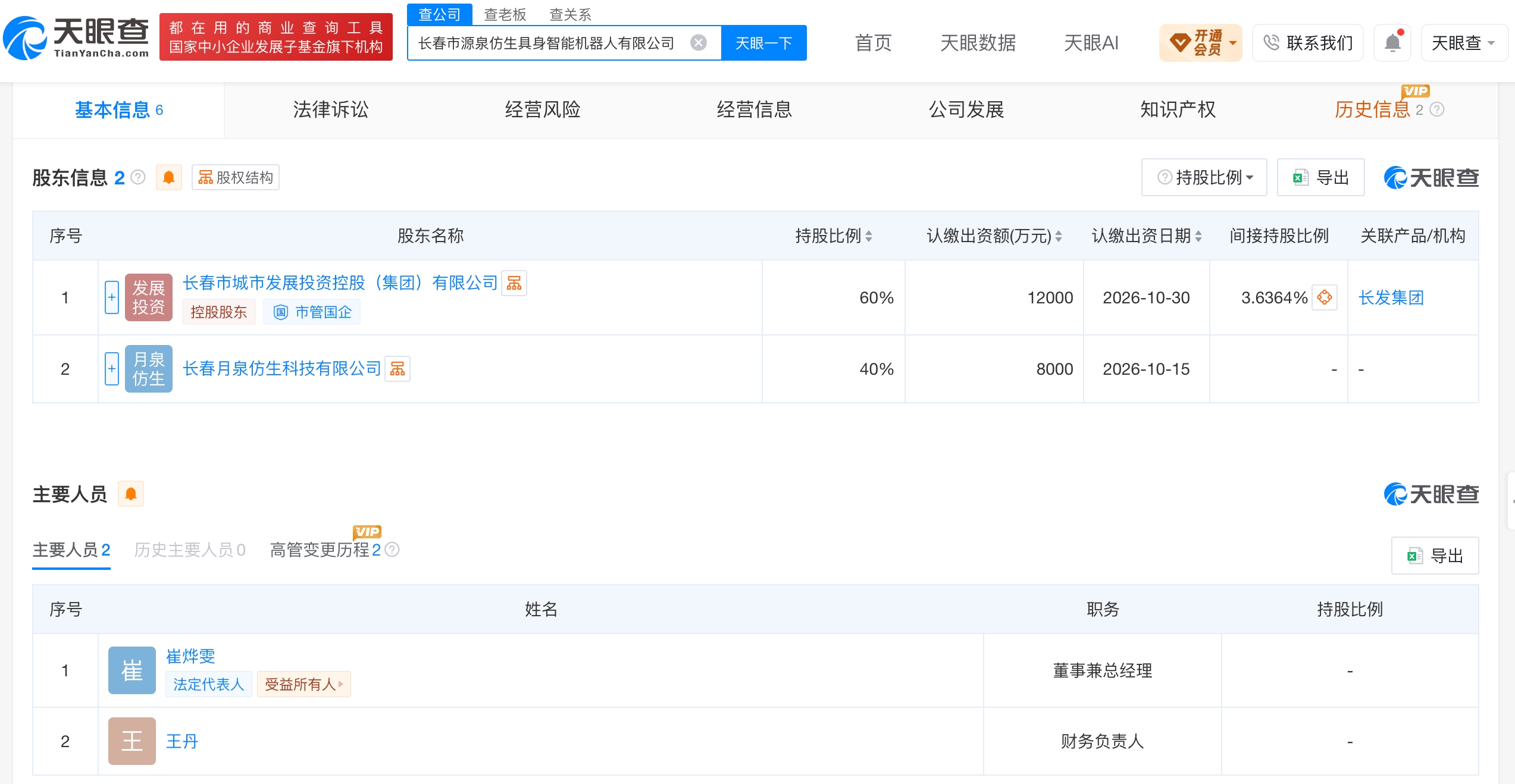The width and height of the screenshot is (1515, 784).
Task: Select the 查关系 search tab
Action: point(570,14)
